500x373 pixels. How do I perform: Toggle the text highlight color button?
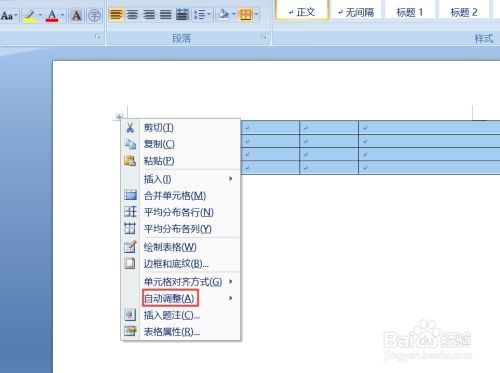tap(30, 15)
